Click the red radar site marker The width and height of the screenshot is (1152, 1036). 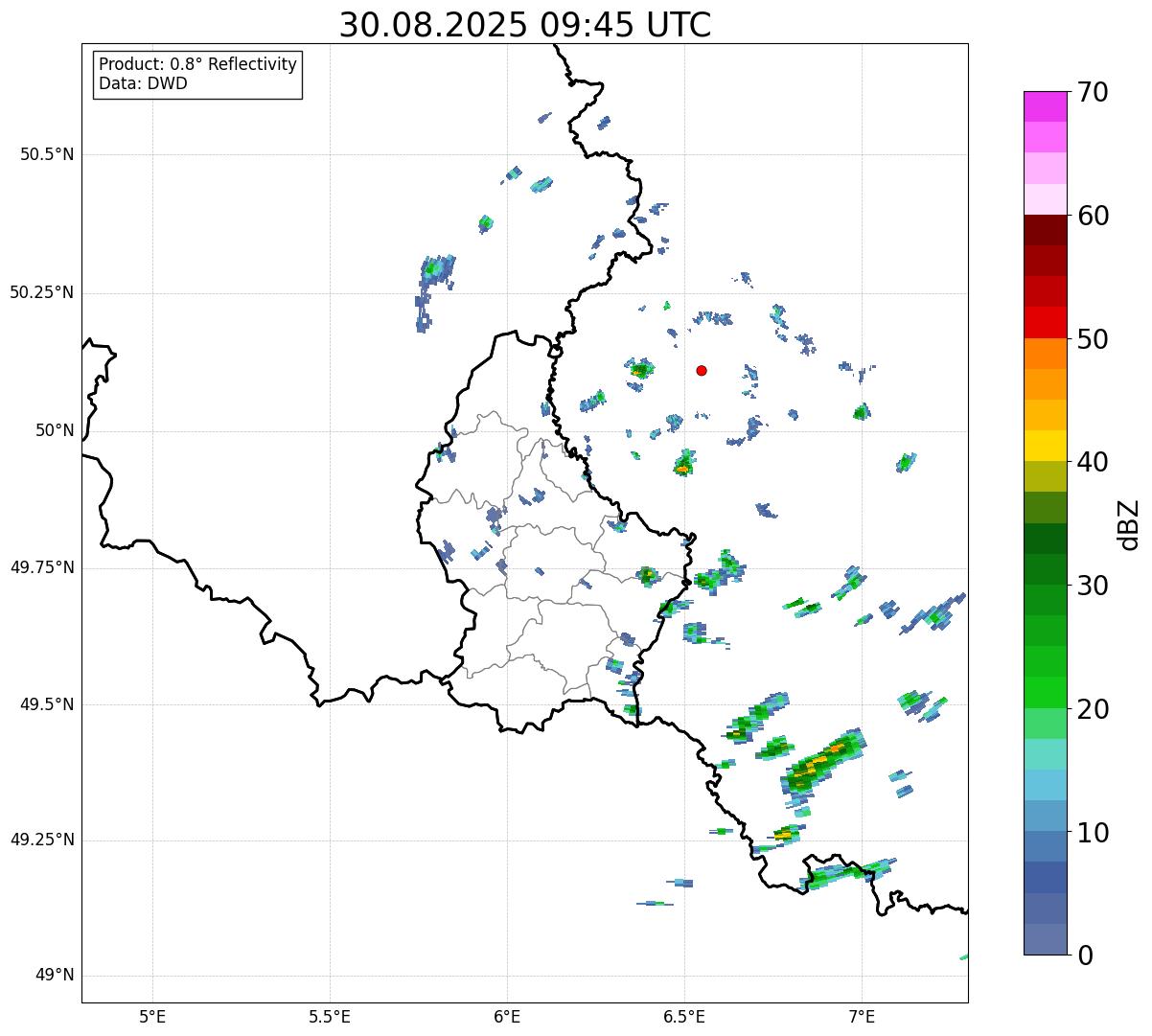[x=702, y=370]
